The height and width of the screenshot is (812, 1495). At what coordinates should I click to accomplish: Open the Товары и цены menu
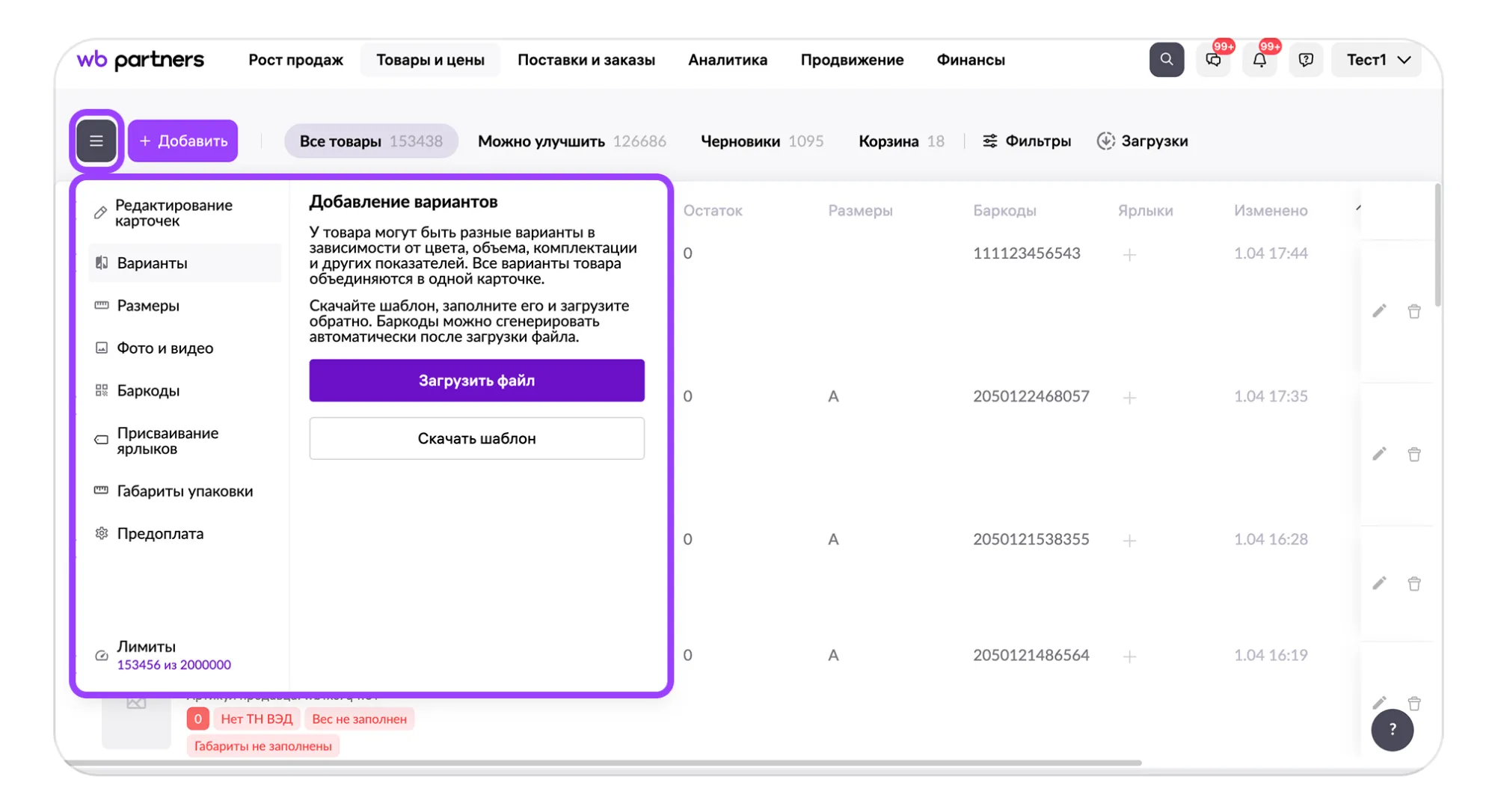point(430,59)
